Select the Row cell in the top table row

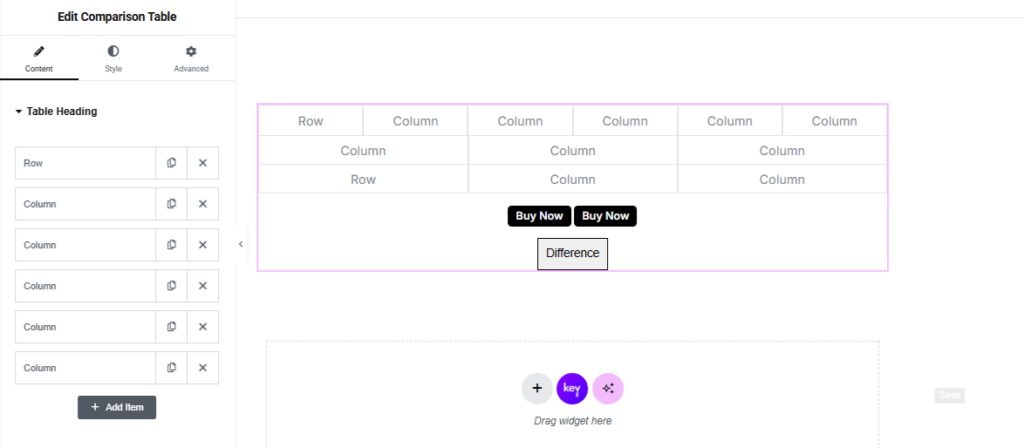click(x=311, y=121)
